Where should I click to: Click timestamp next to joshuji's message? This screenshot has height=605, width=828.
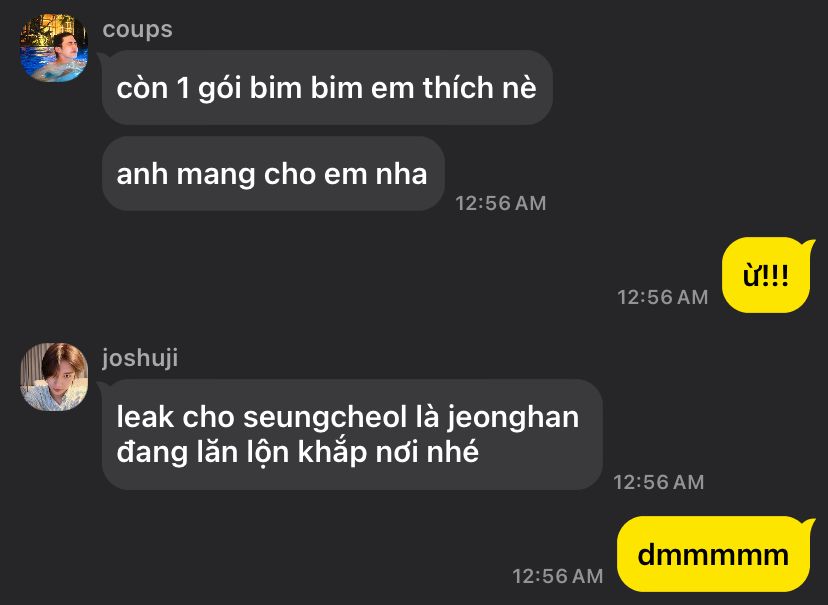pos(658,482)
